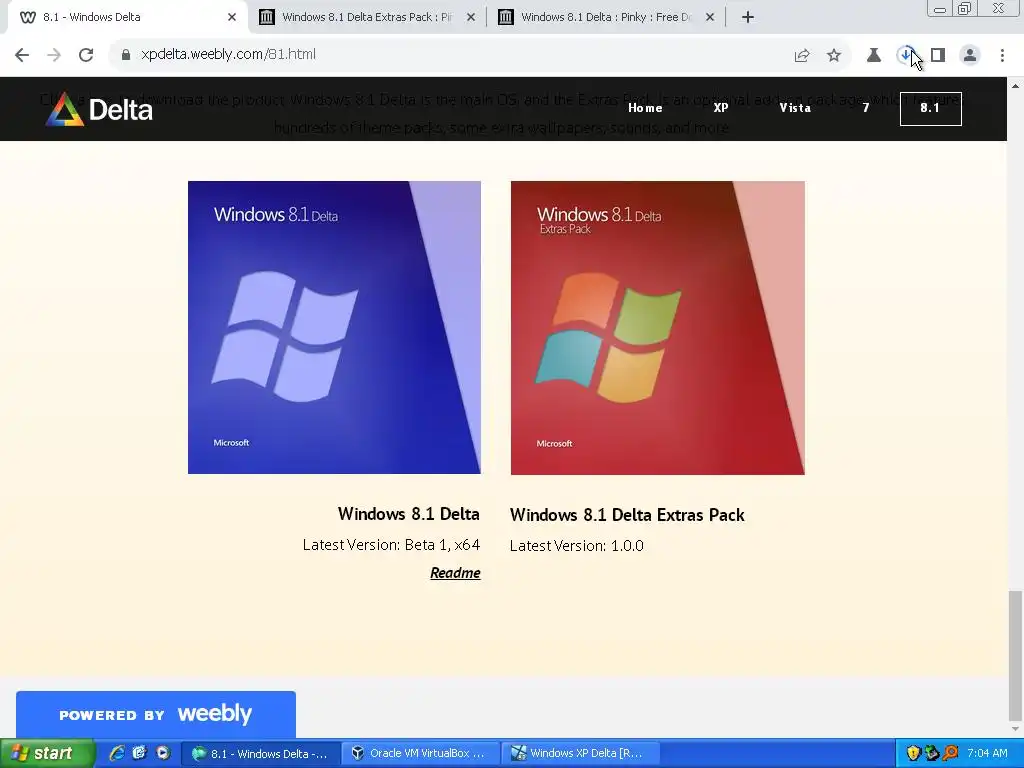Open the XP nav item
Screen dimensions: 1024x768
pyautogui.click(x=720, y=108)
